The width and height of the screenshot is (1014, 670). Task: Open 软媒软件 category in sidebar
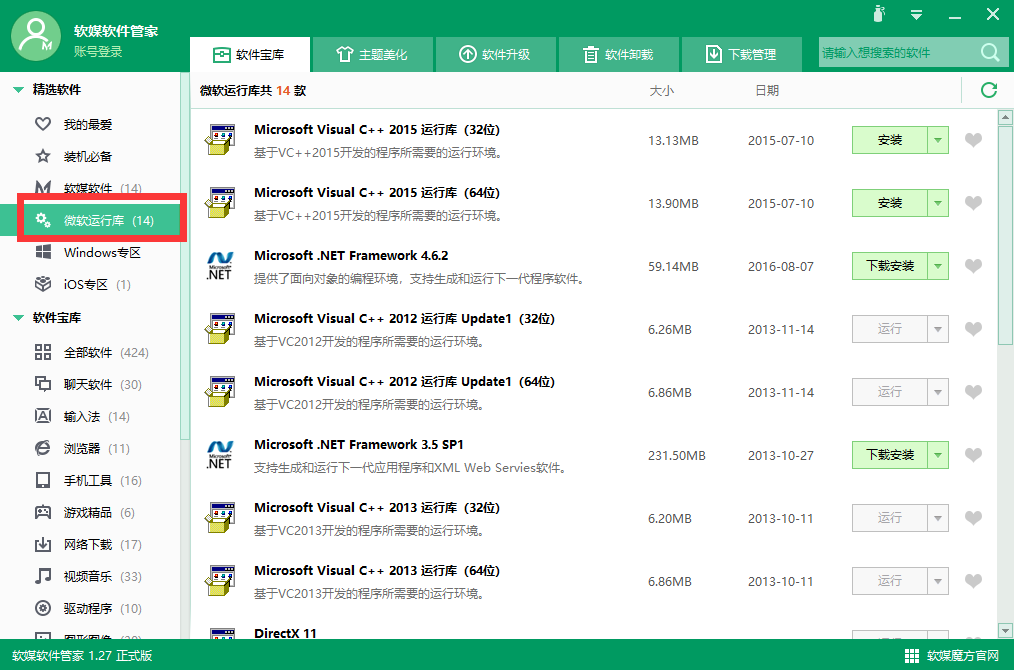point(88,188)
